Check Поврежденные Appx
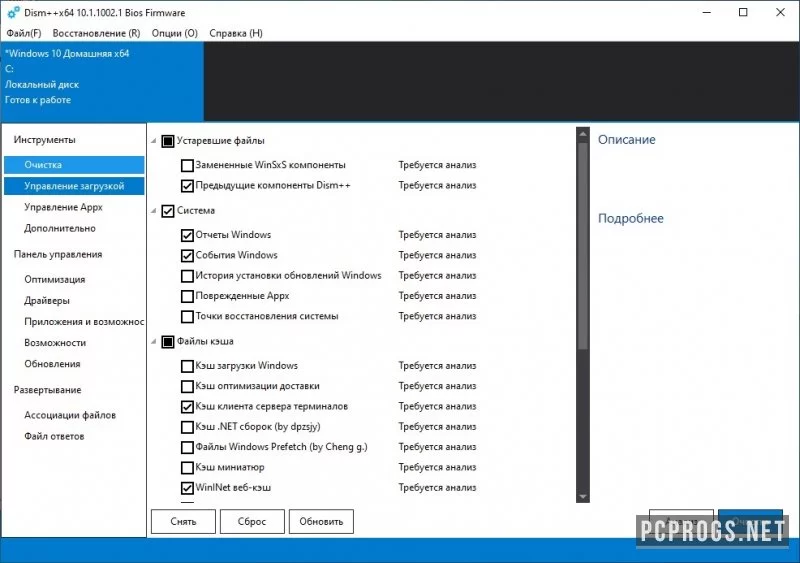Image resolution: width=800 pixels, height=563 pixels. 187,296
